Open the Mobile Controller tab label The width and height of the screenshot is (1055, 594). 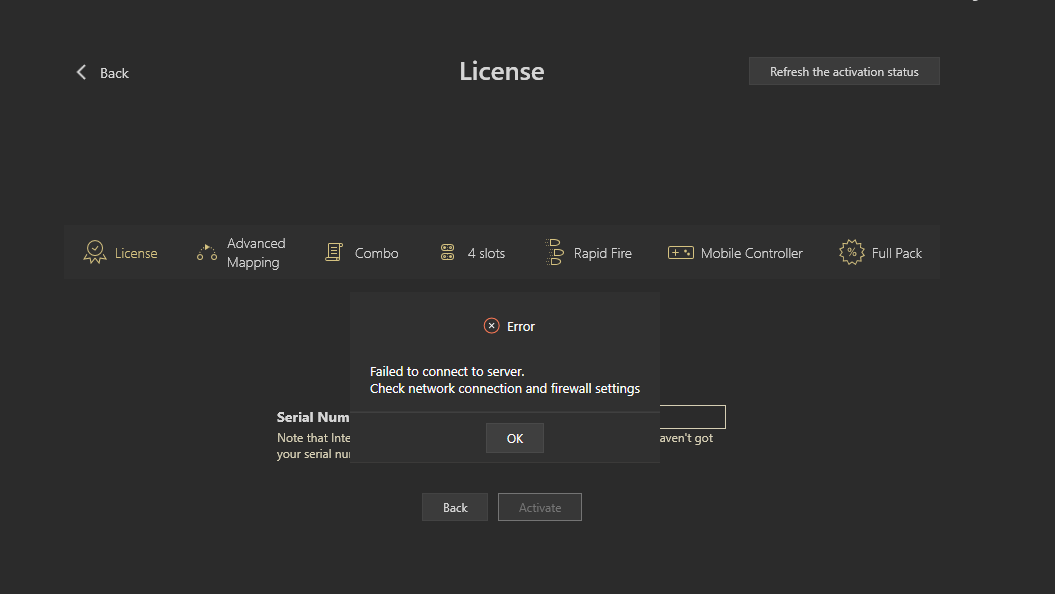pyautogui.click(x=752, y=253)
